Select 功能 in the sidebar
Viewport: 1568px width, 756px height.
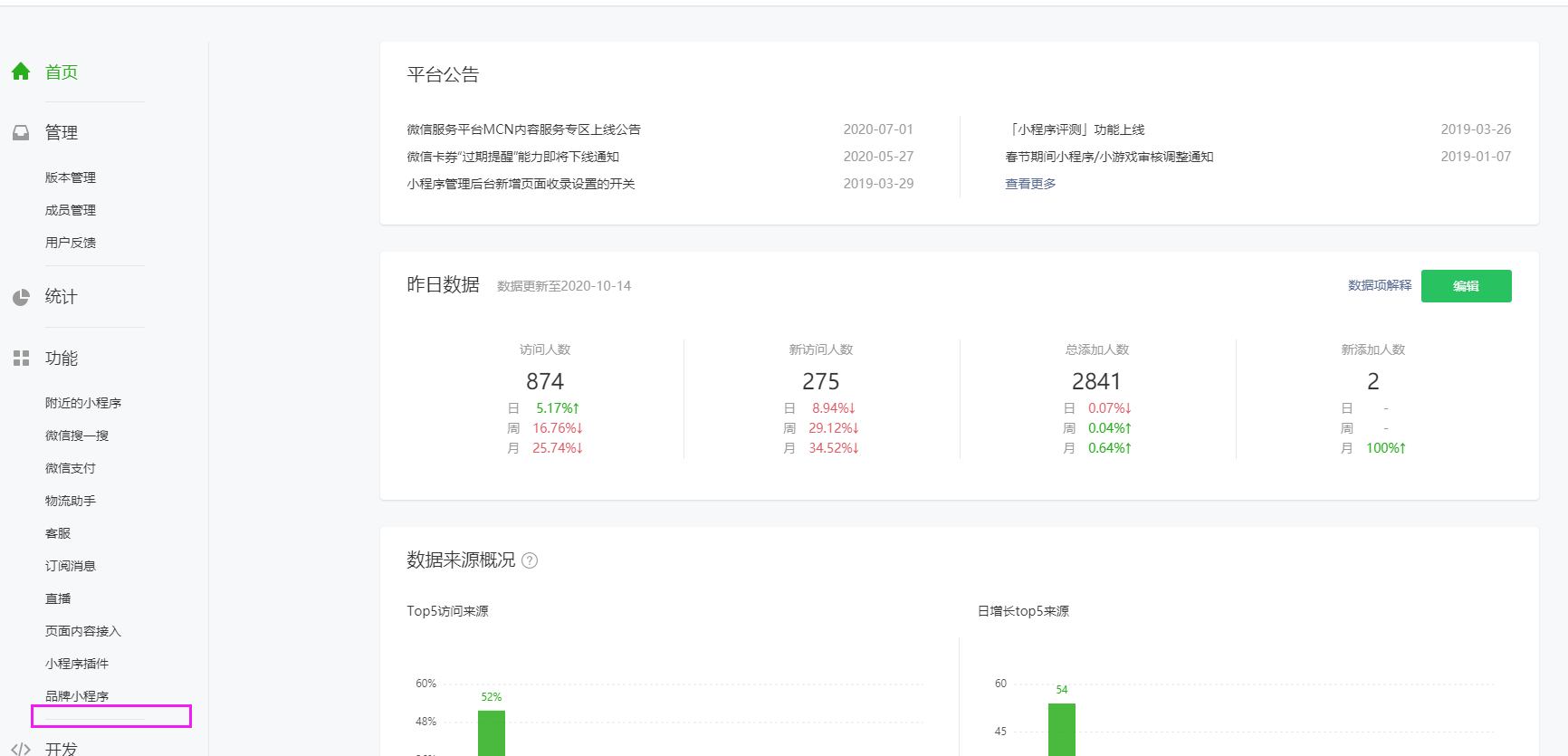[62, 358]
